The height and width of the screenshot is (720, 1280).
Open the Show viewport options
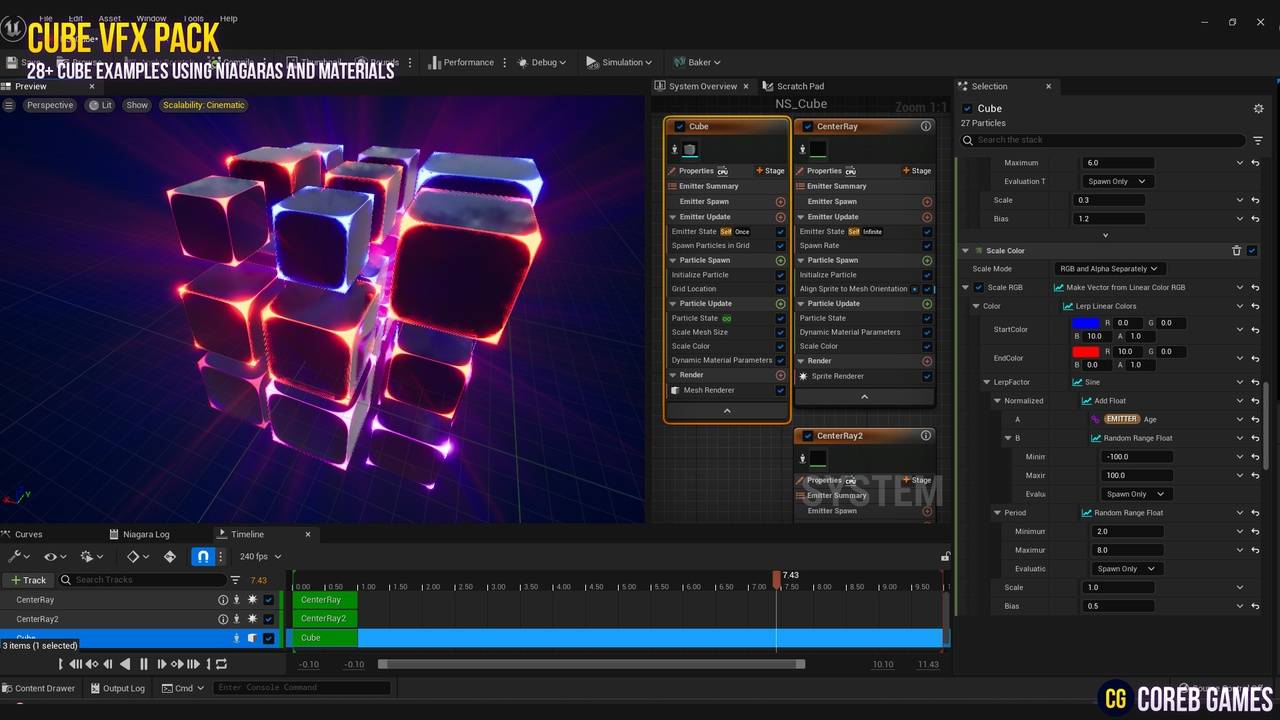pos(137,105)
